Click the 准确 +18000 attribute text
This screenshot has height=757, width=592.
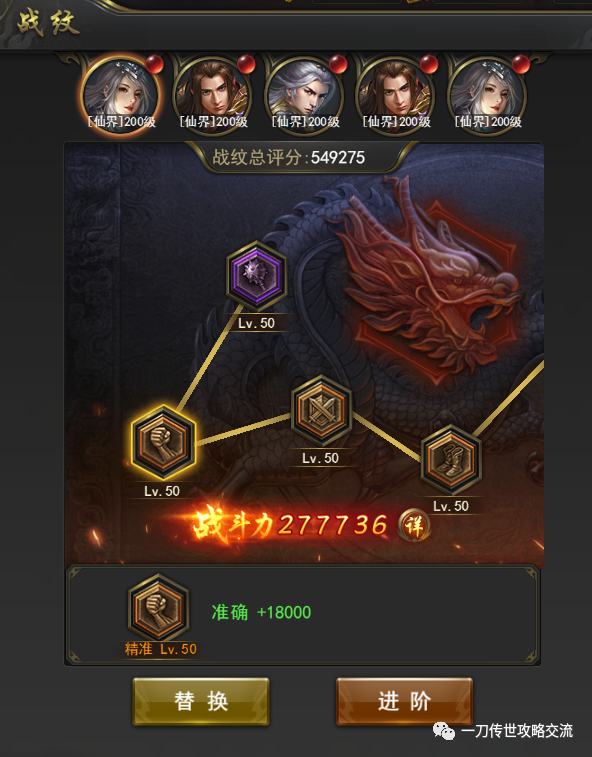pyautogui.click(x=261, y=612)
